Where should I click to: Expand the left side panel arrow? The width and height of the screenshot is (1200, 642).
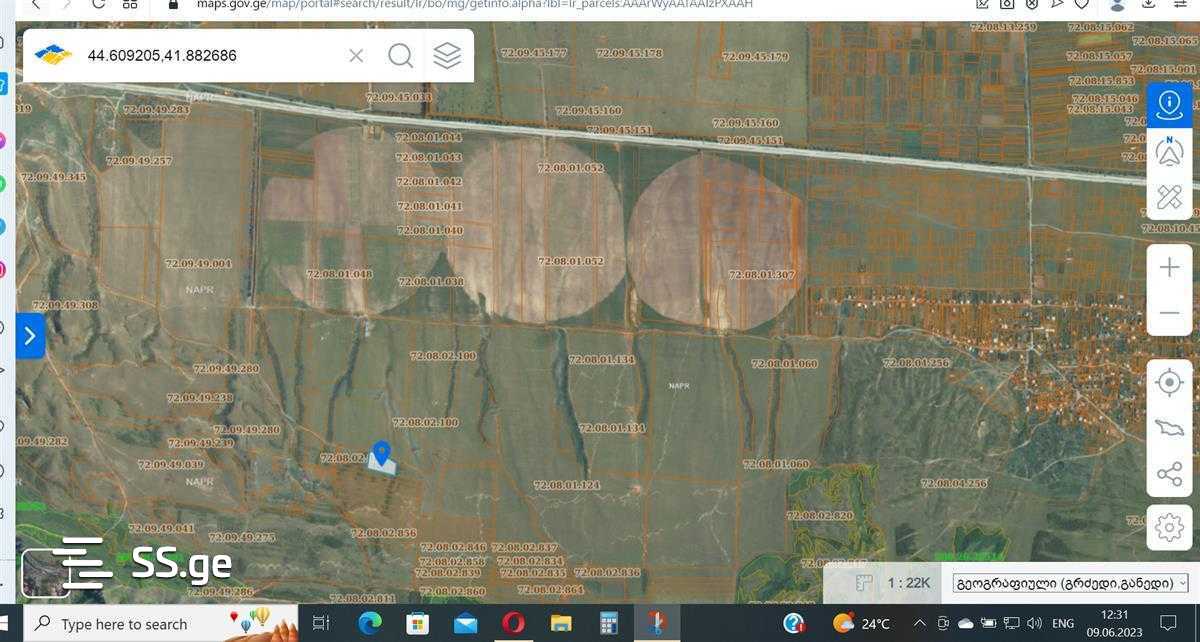[30, 336]
